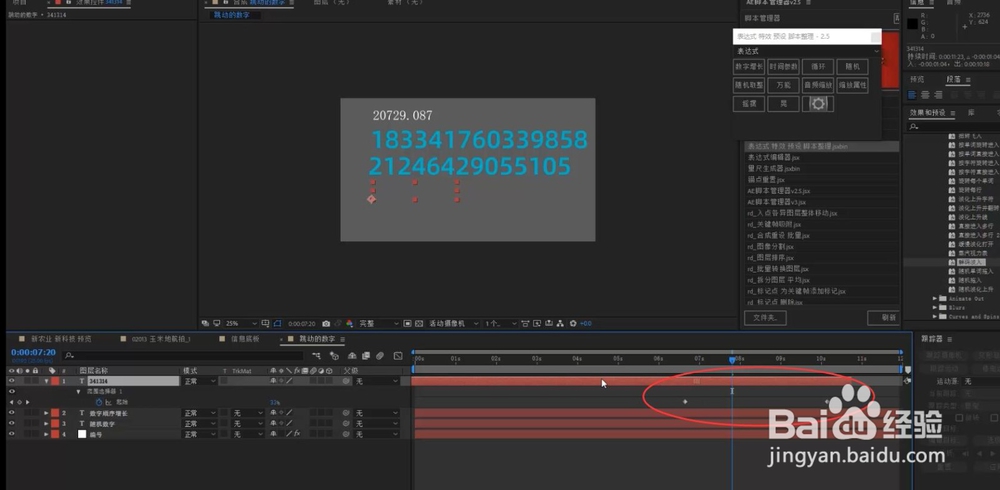Toggle the region of interest icon
Viewport: 1000px width, 490px height.
coord(408,323)
